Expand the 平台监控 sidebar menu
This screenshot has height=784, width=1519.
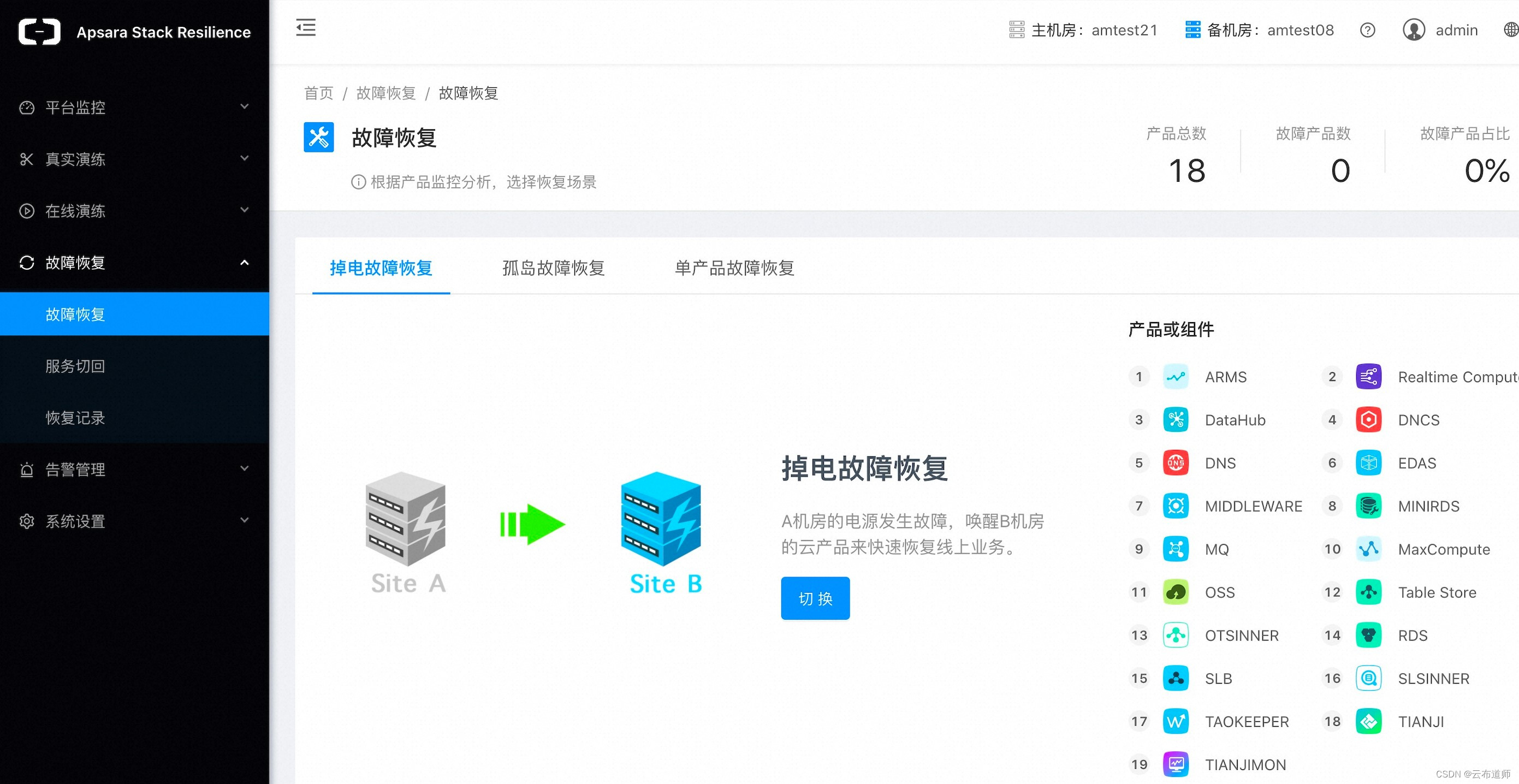tap(134, 108)
